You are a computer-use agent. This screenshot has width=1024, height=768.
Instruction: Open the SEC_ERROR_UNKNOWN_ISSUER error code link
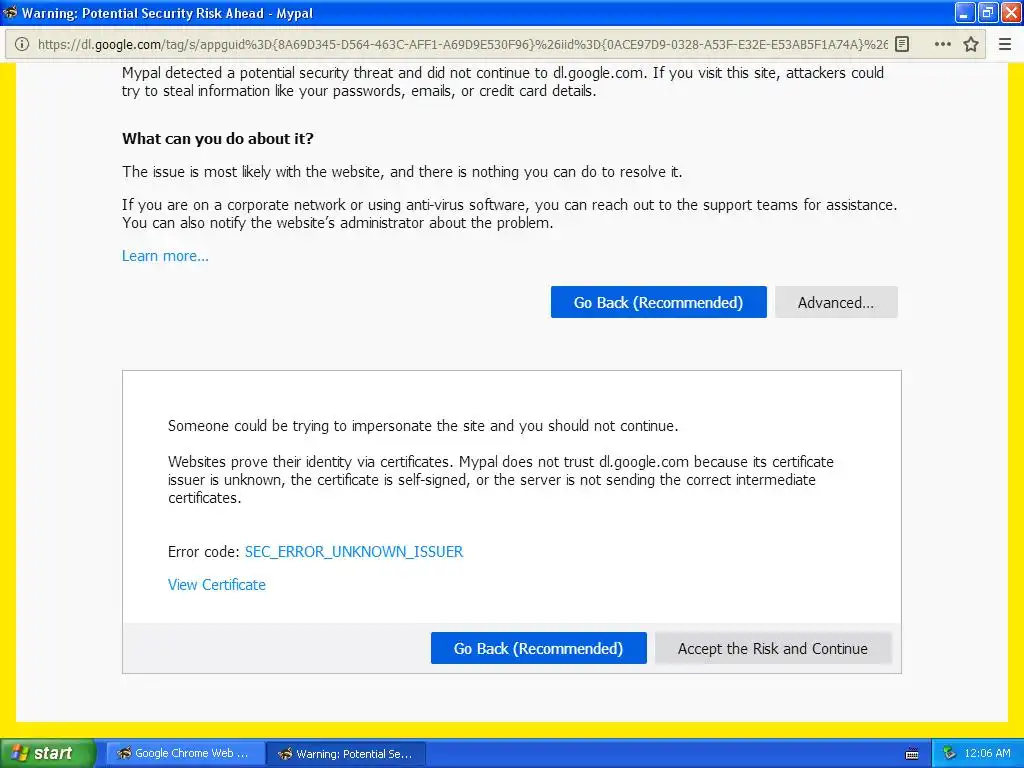tap(354, 552)
